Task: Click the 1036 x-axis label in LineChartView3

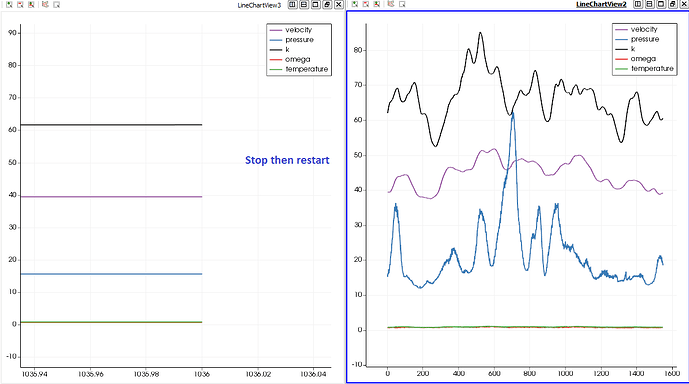Action: click(202, 374)
